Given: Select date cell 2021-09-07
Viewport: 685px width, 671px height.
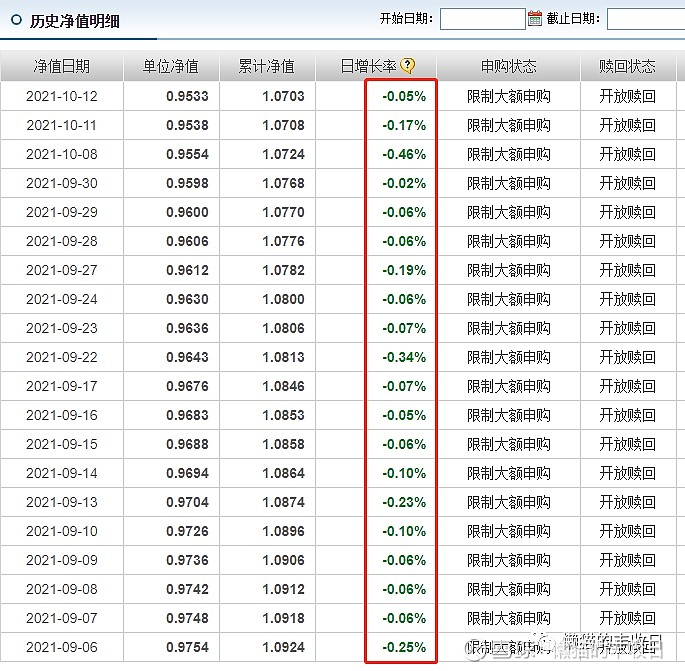Looking at the screenshot, I should [x=62, y=618].
